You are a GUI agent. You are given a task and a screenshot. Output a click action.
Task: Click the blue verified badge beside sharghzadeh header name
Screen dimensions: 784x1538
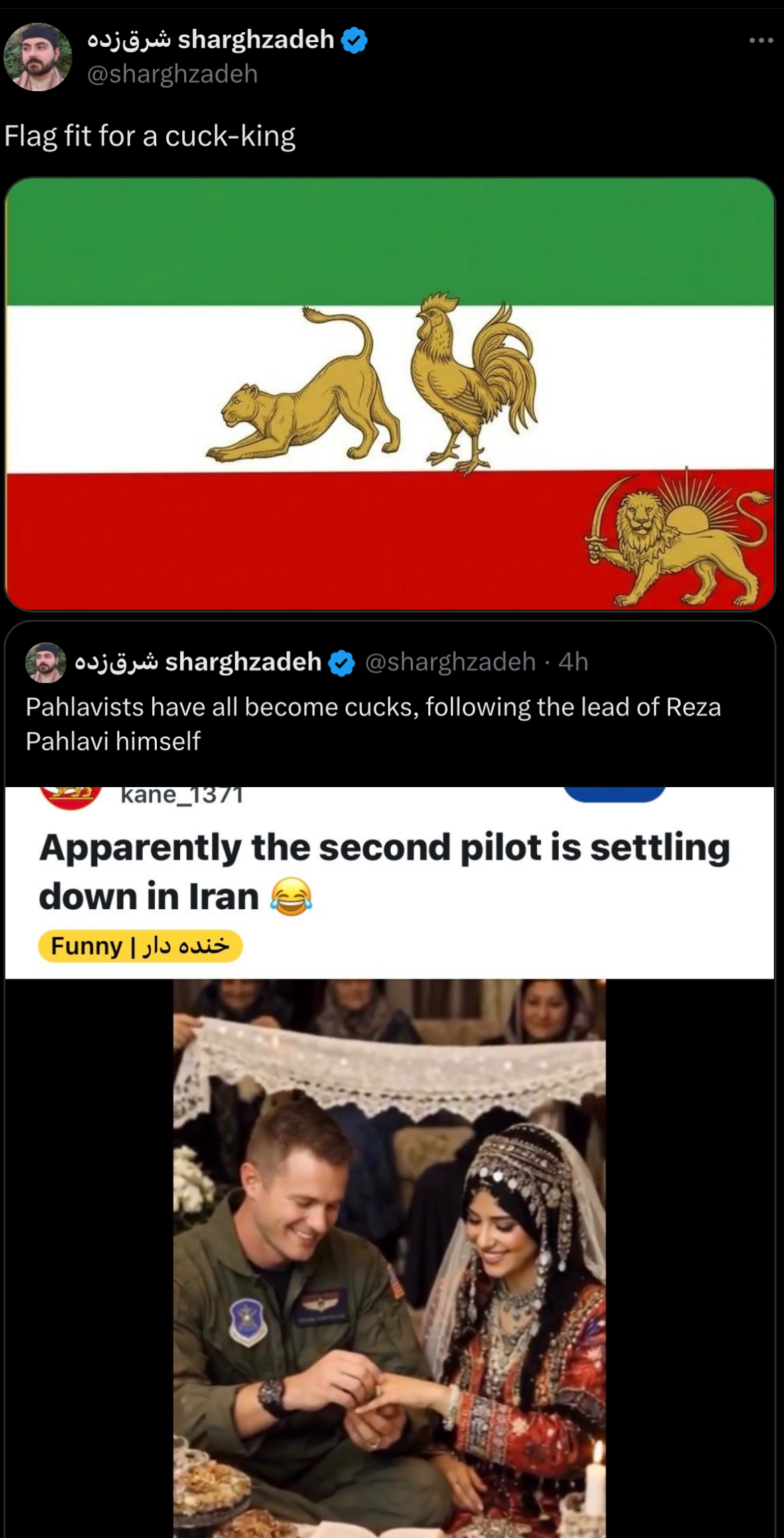pos(354,40)
